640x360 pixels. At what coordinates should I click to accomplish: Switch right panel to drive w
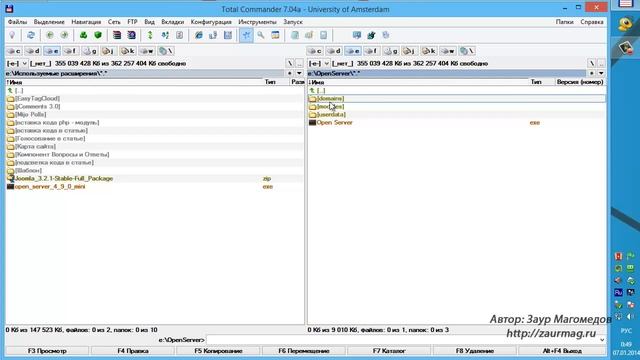(448, 51)
